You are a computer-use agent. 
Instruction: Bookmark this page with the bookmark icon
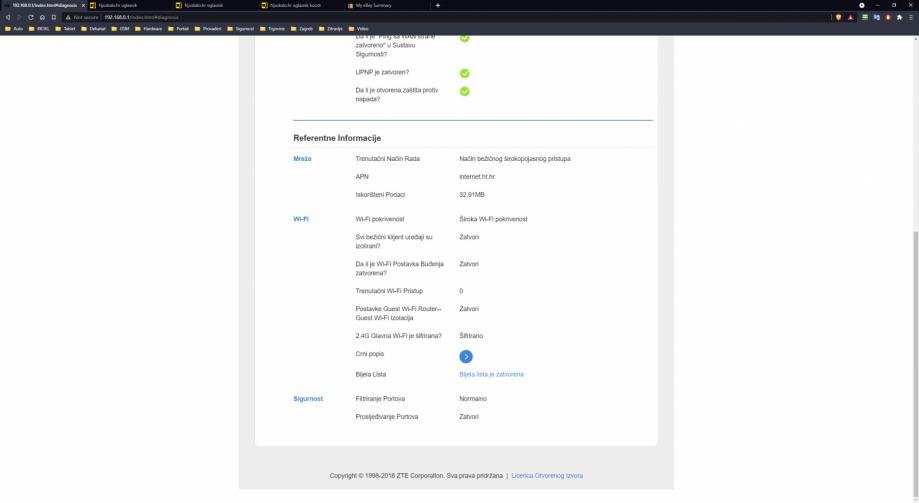tap(54, 17)
